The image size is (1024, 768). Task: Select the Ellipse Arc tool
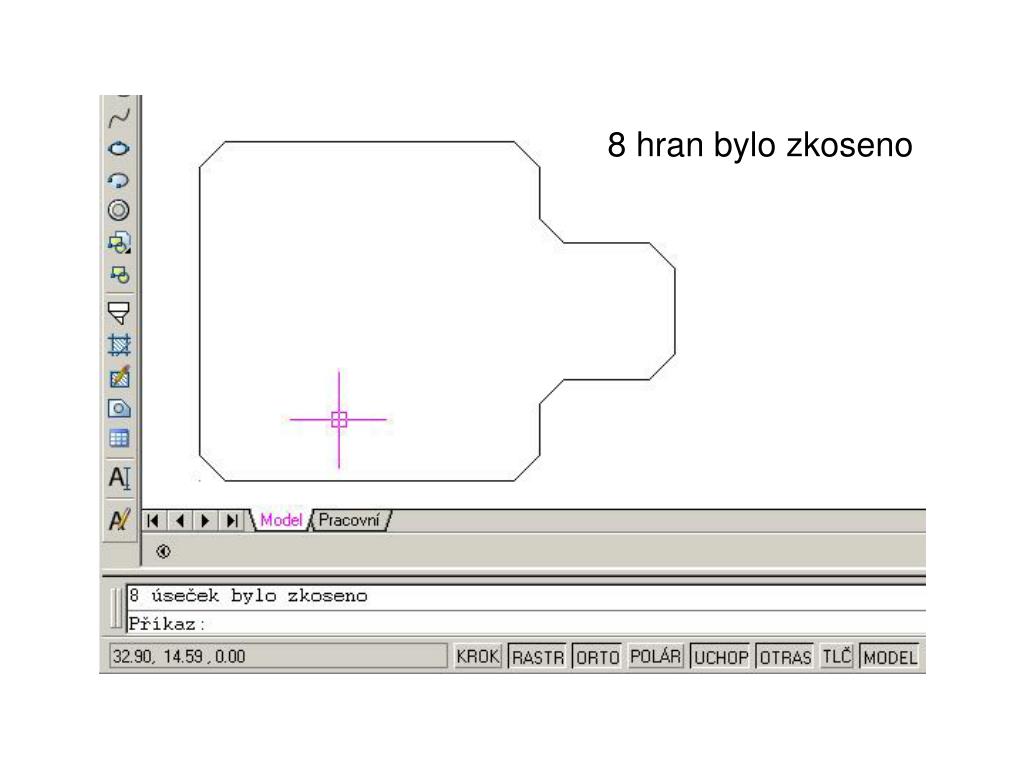pos(119,180)
